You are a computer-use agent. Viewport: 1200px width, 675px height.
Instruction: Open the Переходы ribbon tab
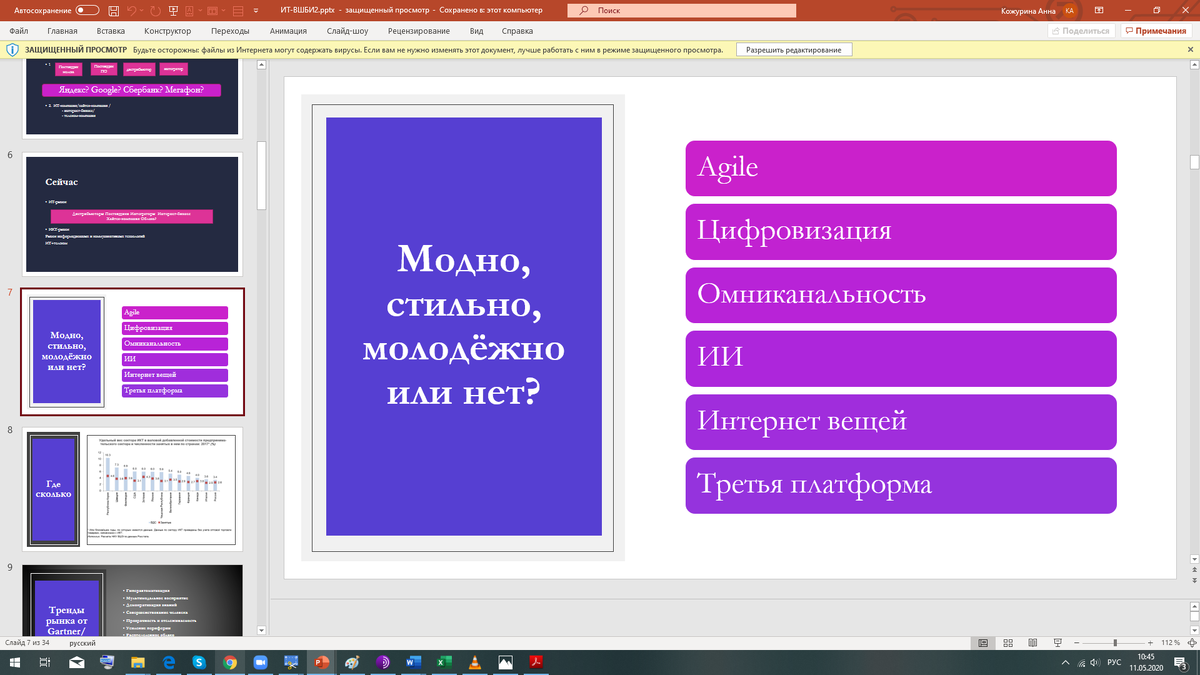coord(231,31)
